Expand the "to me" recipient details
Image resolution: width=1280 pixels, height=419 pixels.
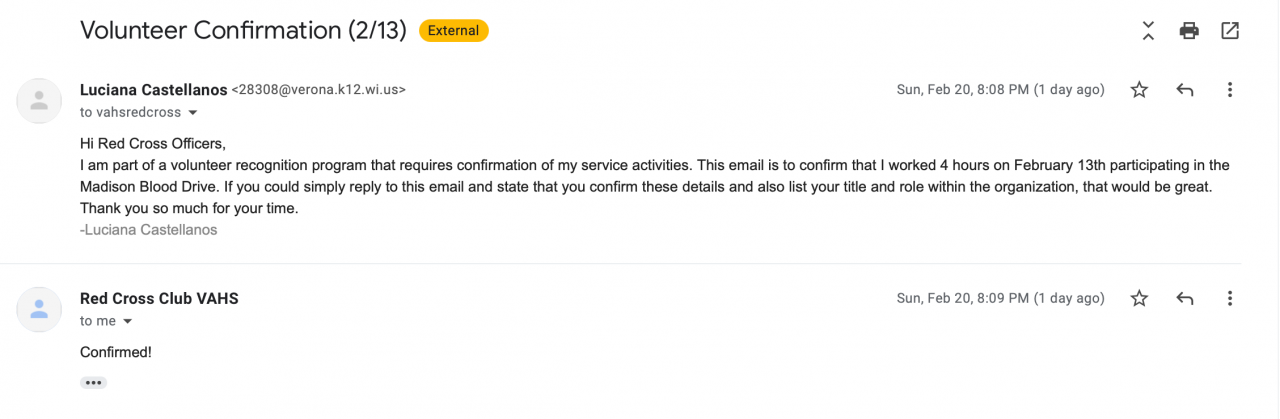pos(128,322)
